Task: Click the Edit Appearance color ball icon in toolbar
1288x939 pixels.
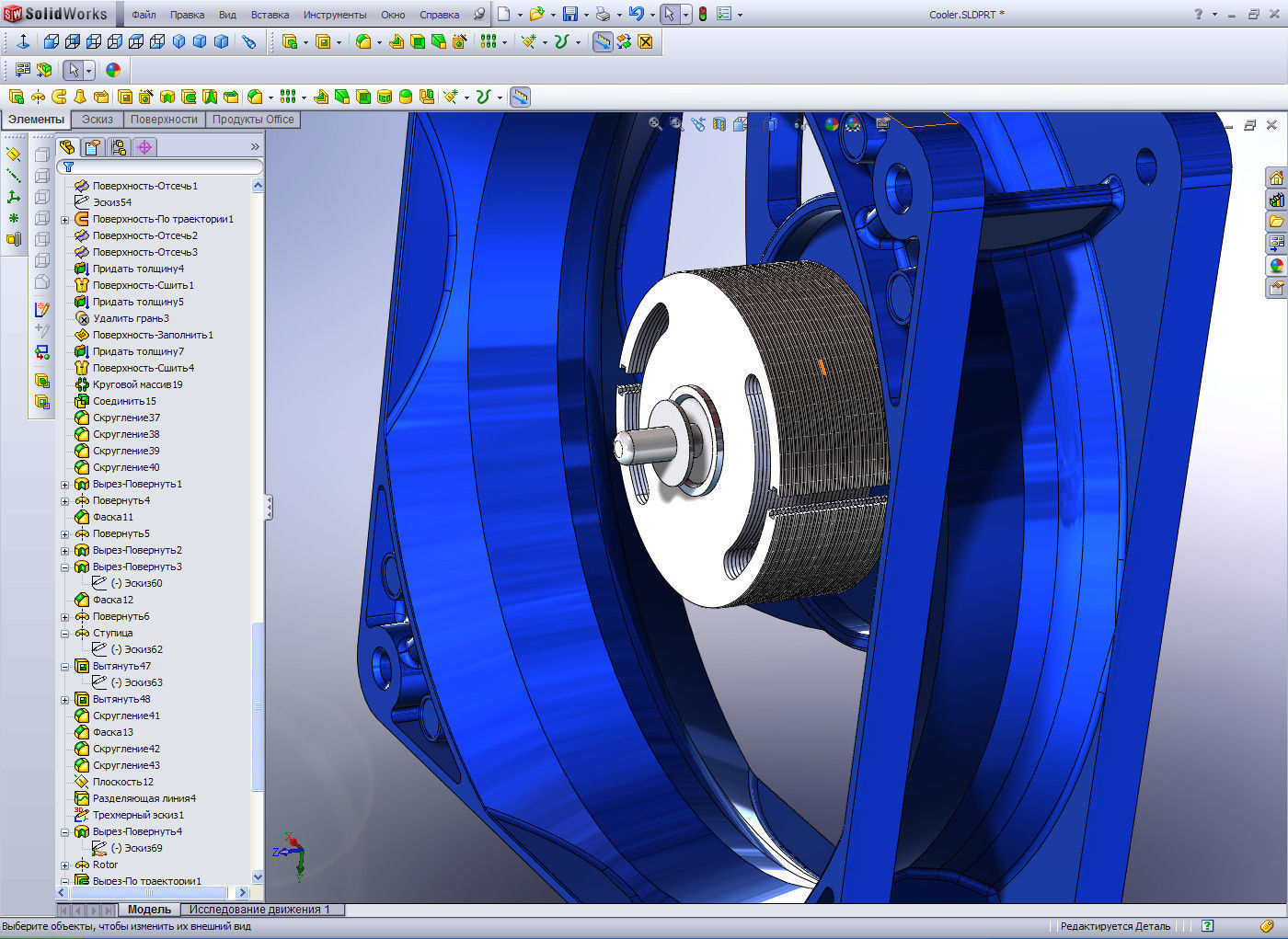Action: [x=113, y=70]
